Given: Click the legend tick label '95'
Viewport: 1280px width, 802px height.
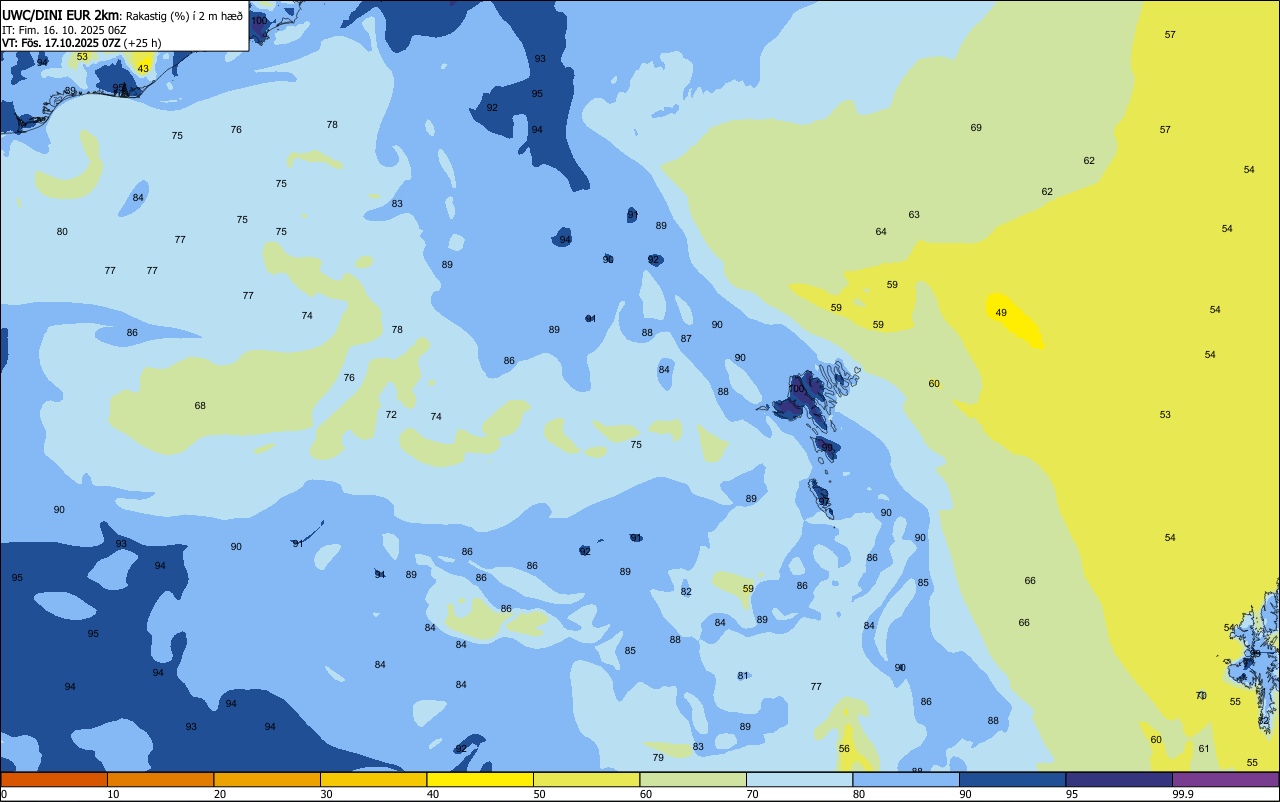Looking at the screenshot, I should click(1073, 794).
